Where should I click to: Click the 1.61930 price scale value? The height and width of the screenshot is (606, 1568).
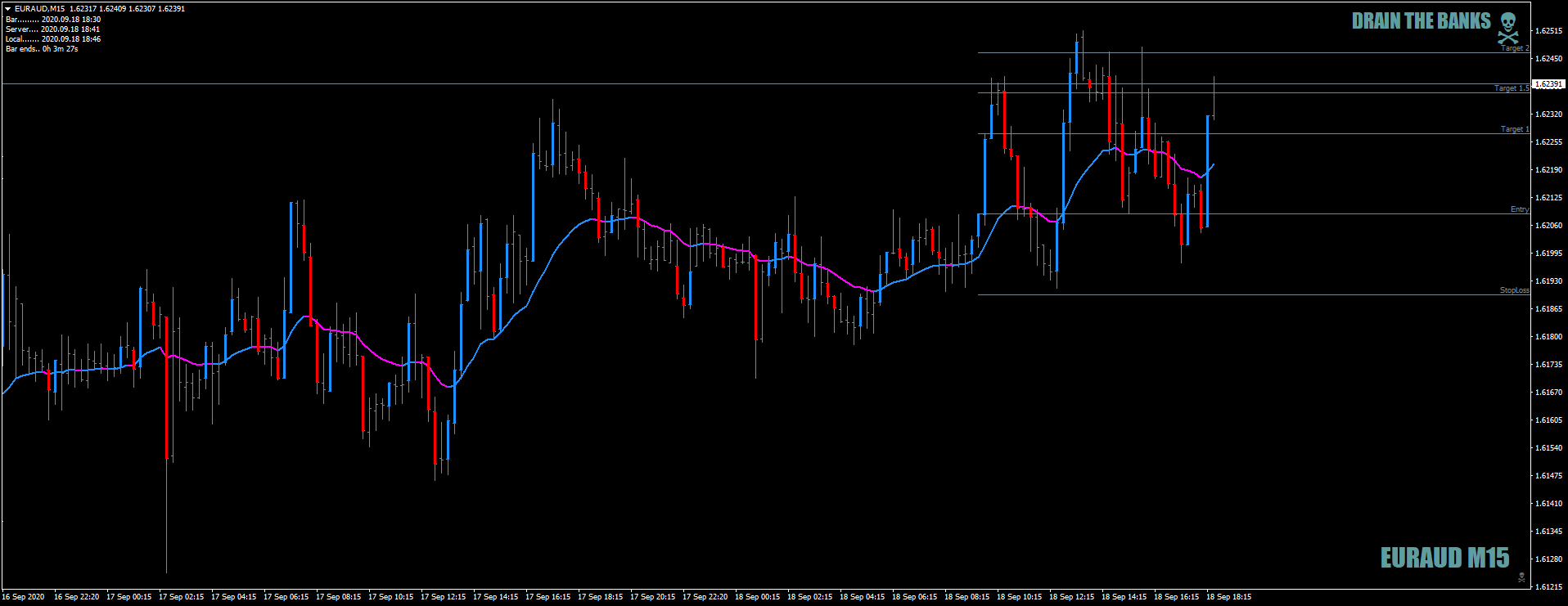pyautogui.click(x=1548, y=281)
